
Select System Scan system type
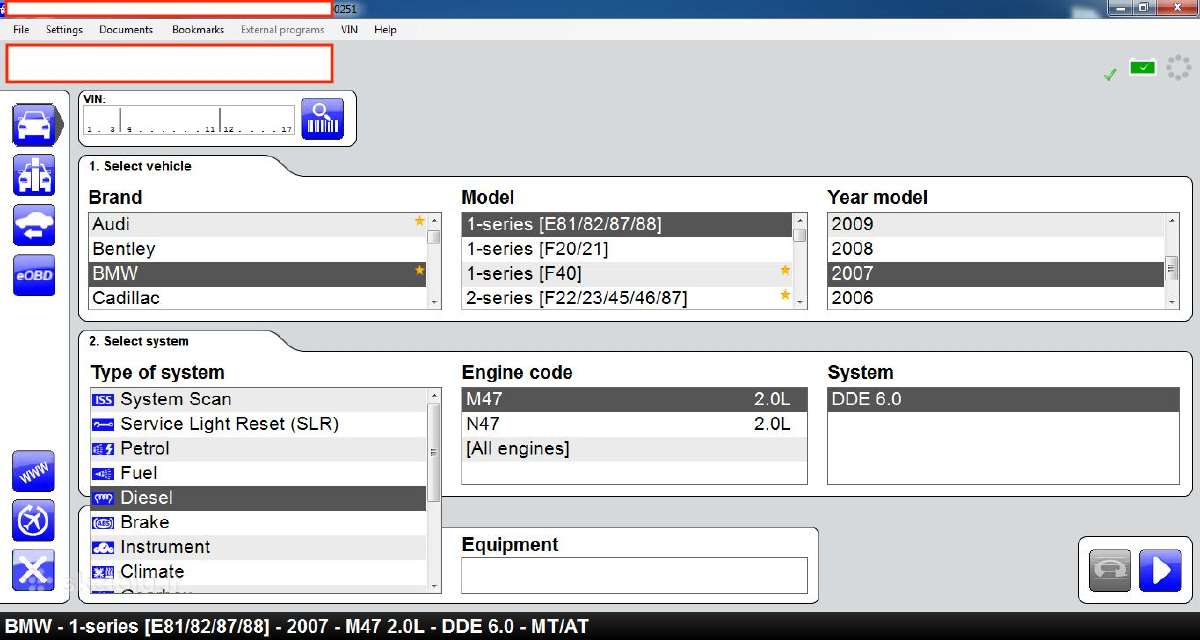tap(258, 399)
